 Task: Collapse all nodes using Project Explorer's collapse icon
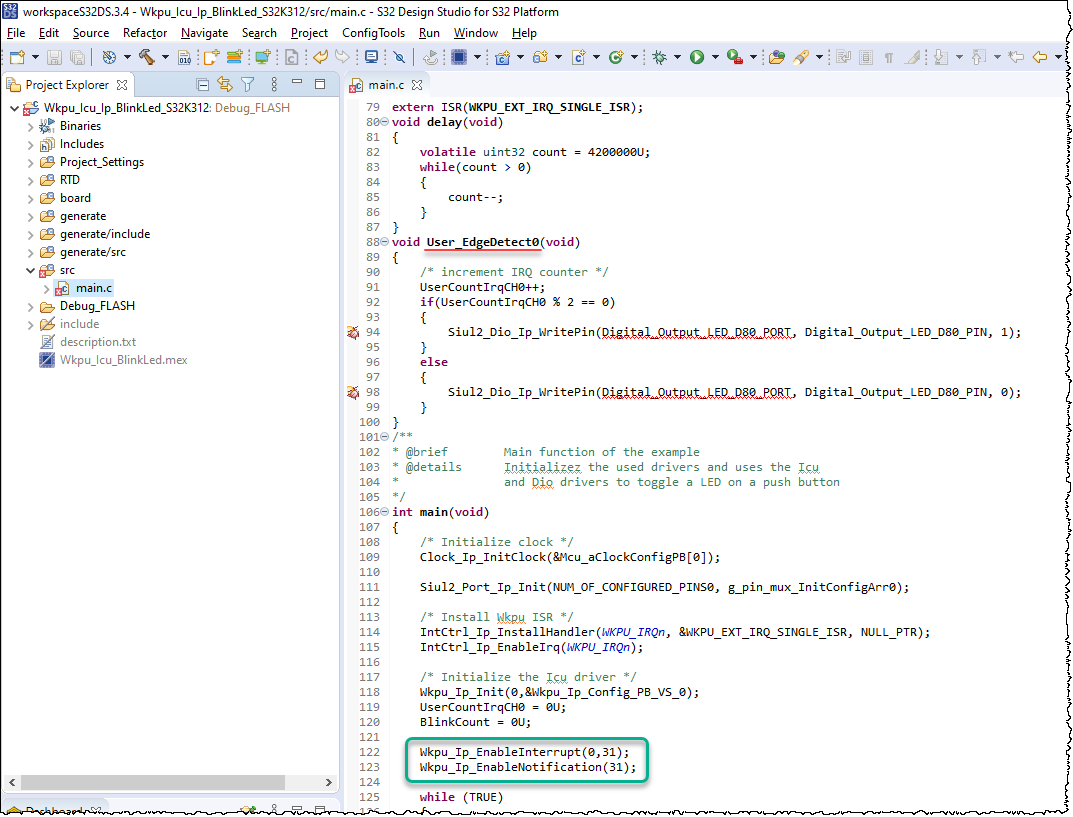(203, 85)
